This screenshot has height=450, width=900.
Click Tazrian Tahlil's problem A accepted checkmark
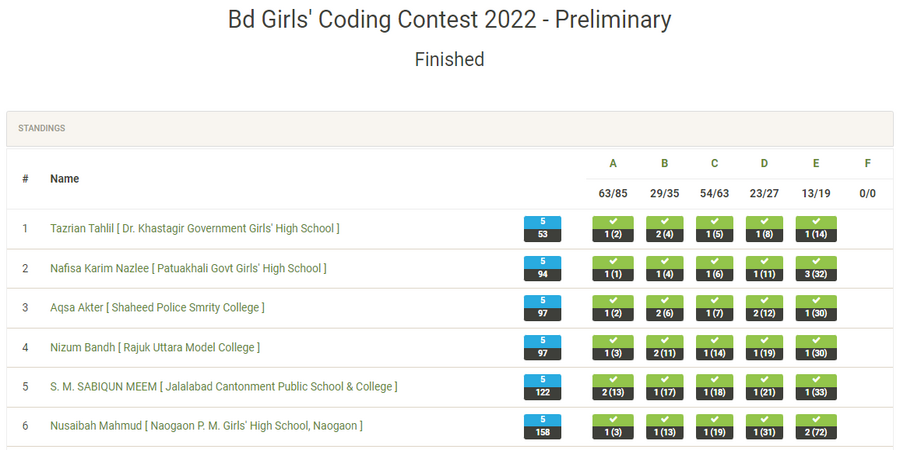click(613, 222)
